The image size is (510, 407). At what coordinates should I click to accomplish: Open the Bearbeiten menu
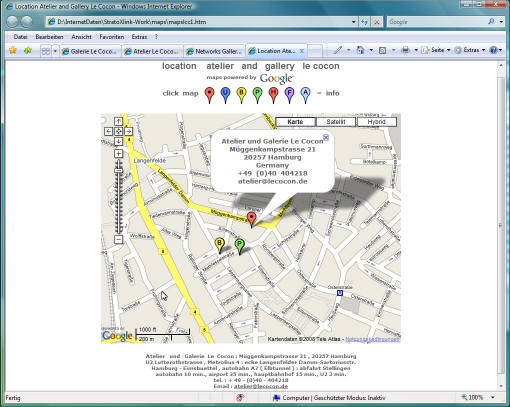pos(49,37)
